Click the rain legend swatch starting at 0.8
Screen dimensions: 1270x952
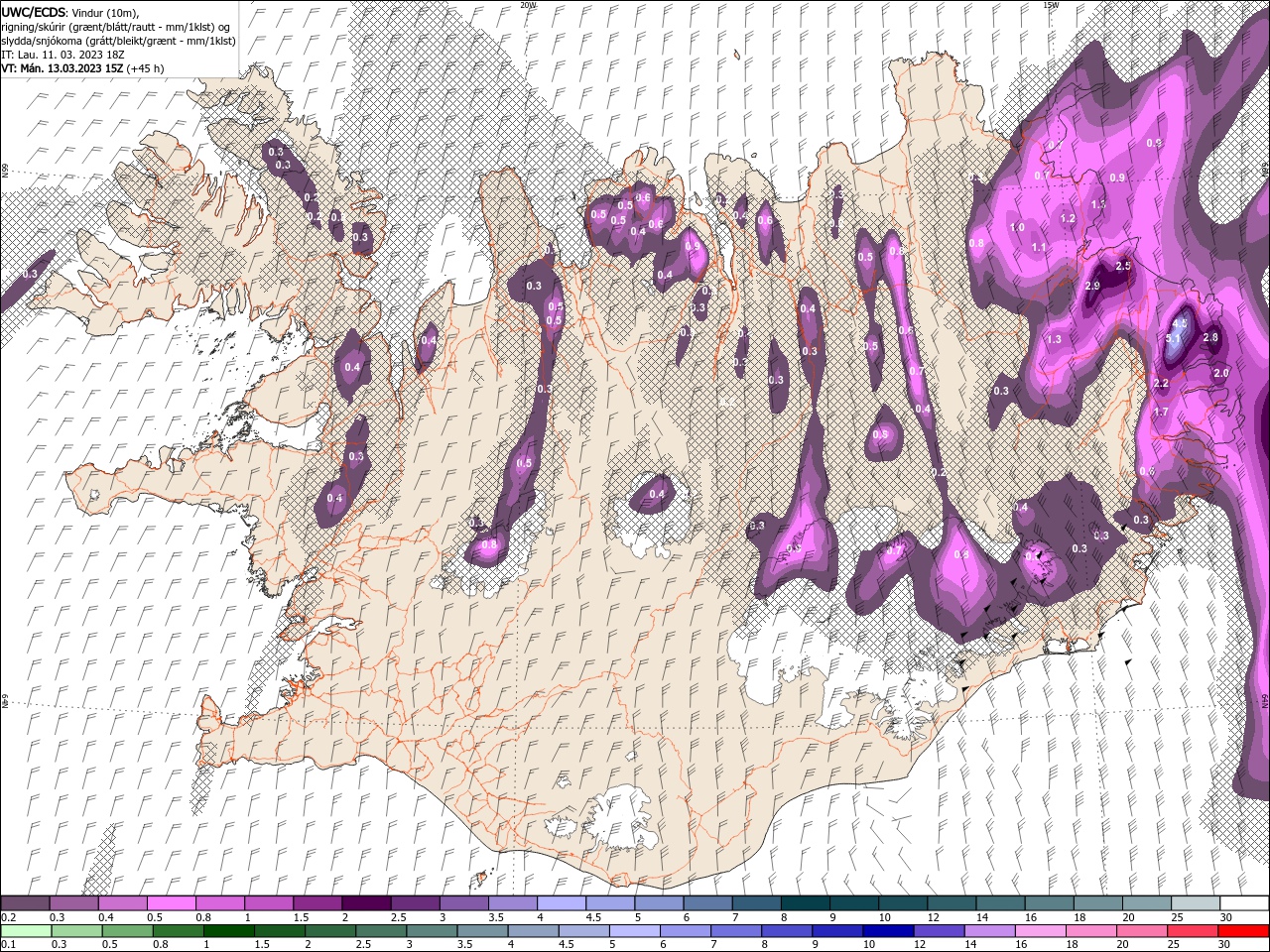tap(178, 931)
